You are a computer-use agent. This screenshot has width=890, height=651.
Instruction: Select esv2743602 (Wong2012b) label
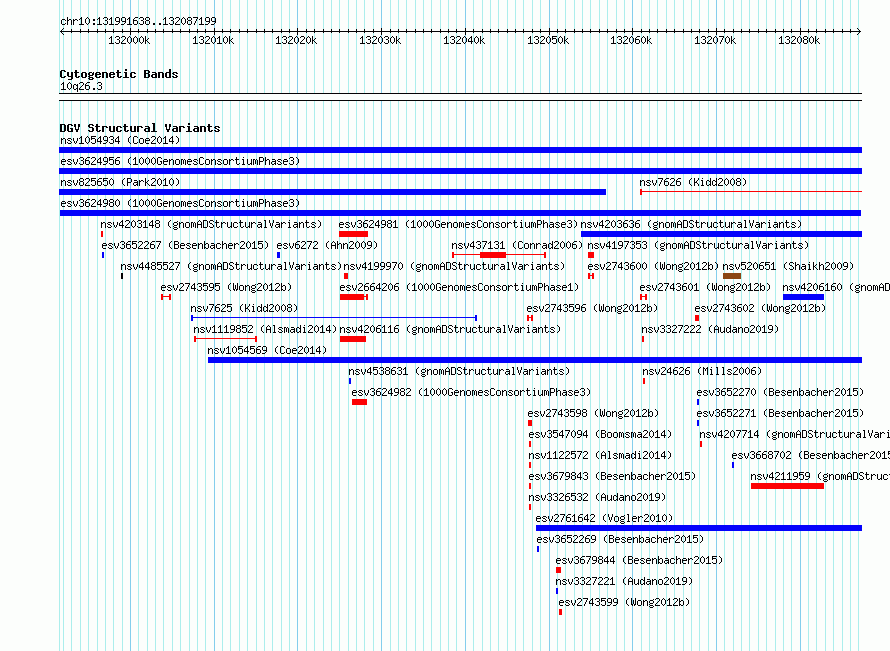coord(760,308)
